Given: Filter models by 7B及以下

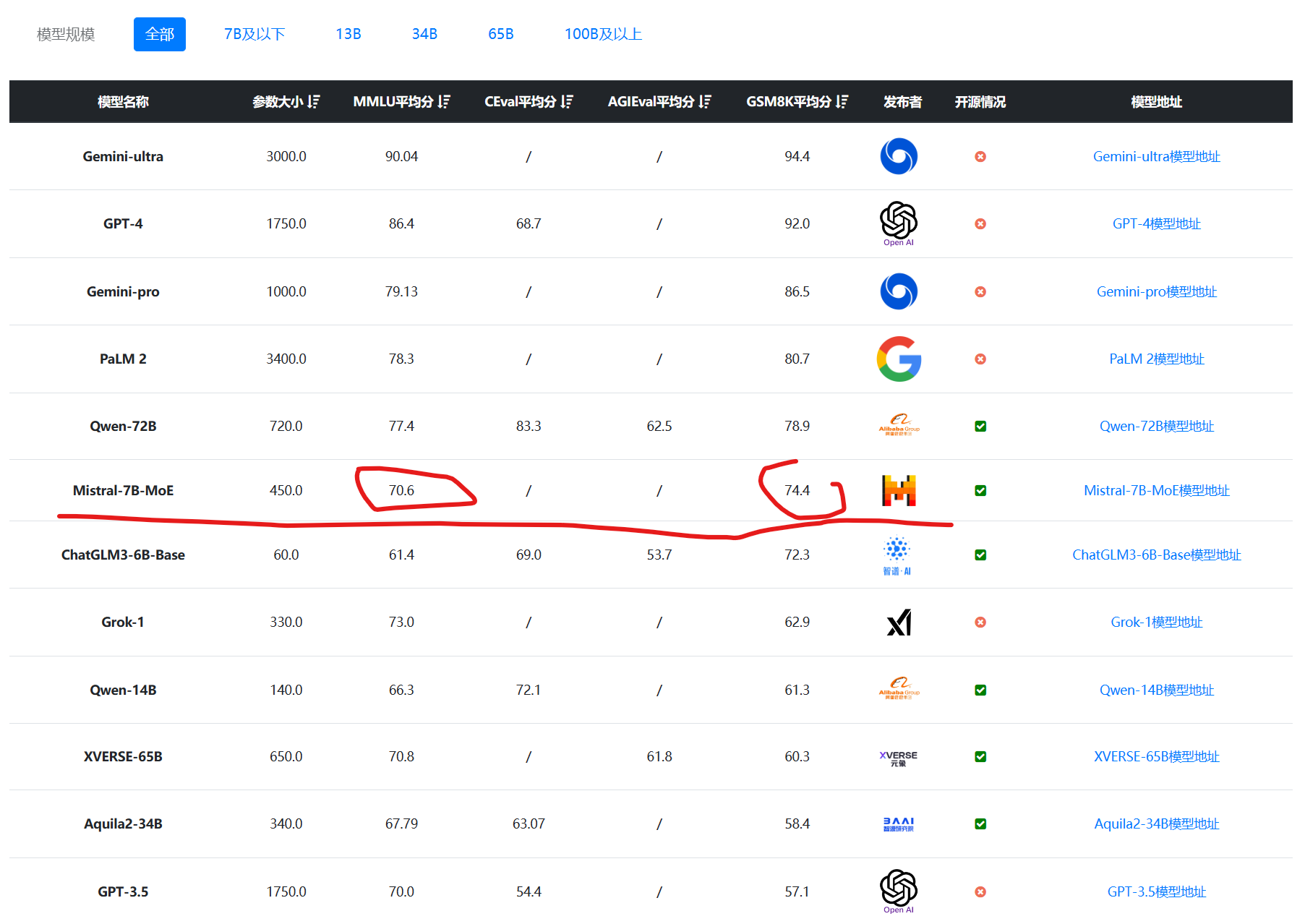Looking at the screenshot, I should [254, 34].
